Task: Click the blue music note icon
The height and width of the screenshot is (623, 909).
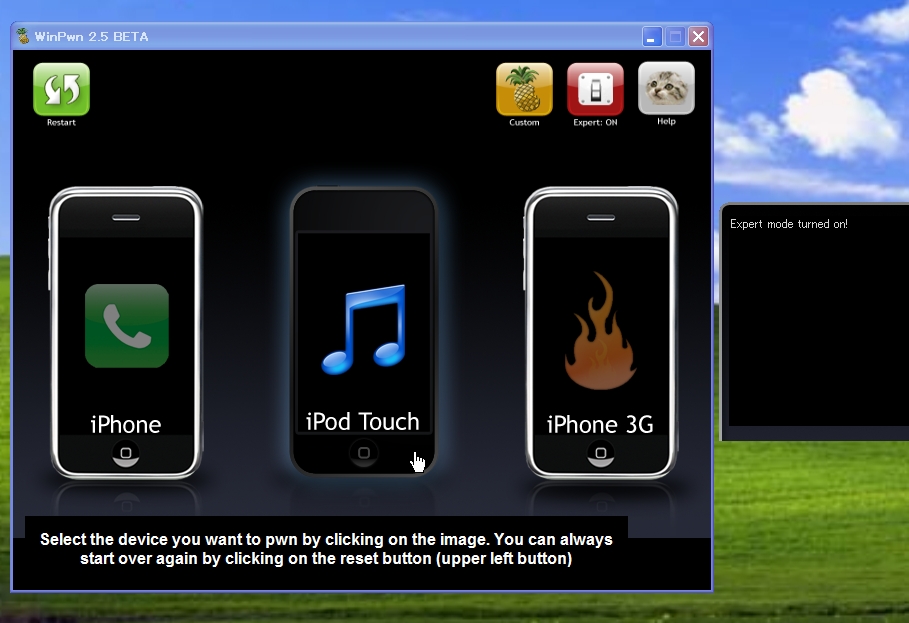Action: (364, 329)
